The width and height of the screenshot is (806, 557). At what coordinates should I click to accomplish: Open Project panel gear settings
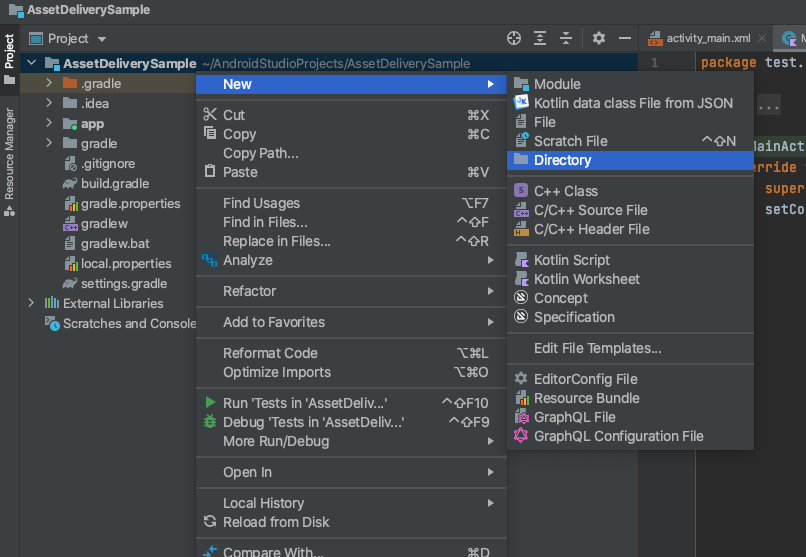click(x=599, y=38)
